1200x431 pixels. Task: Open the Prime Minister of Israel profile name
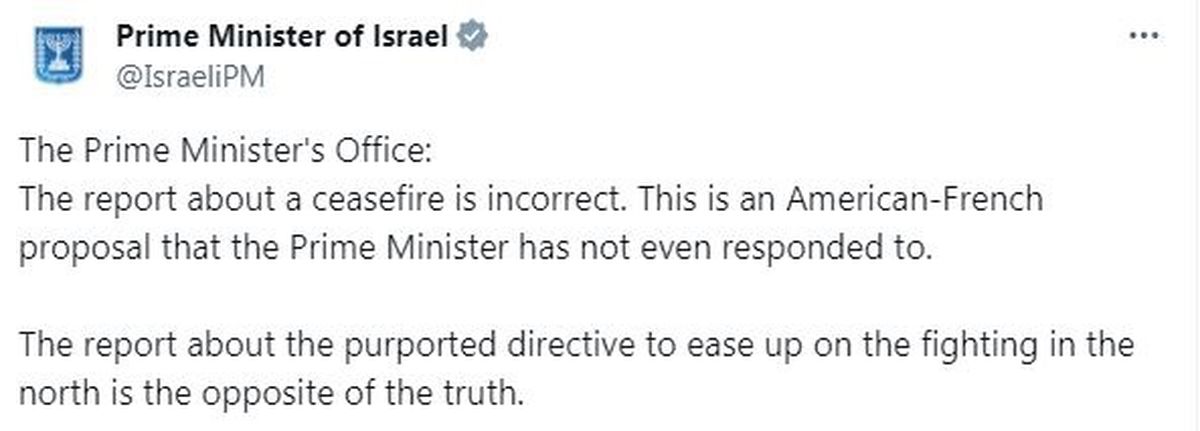point(284,37)
